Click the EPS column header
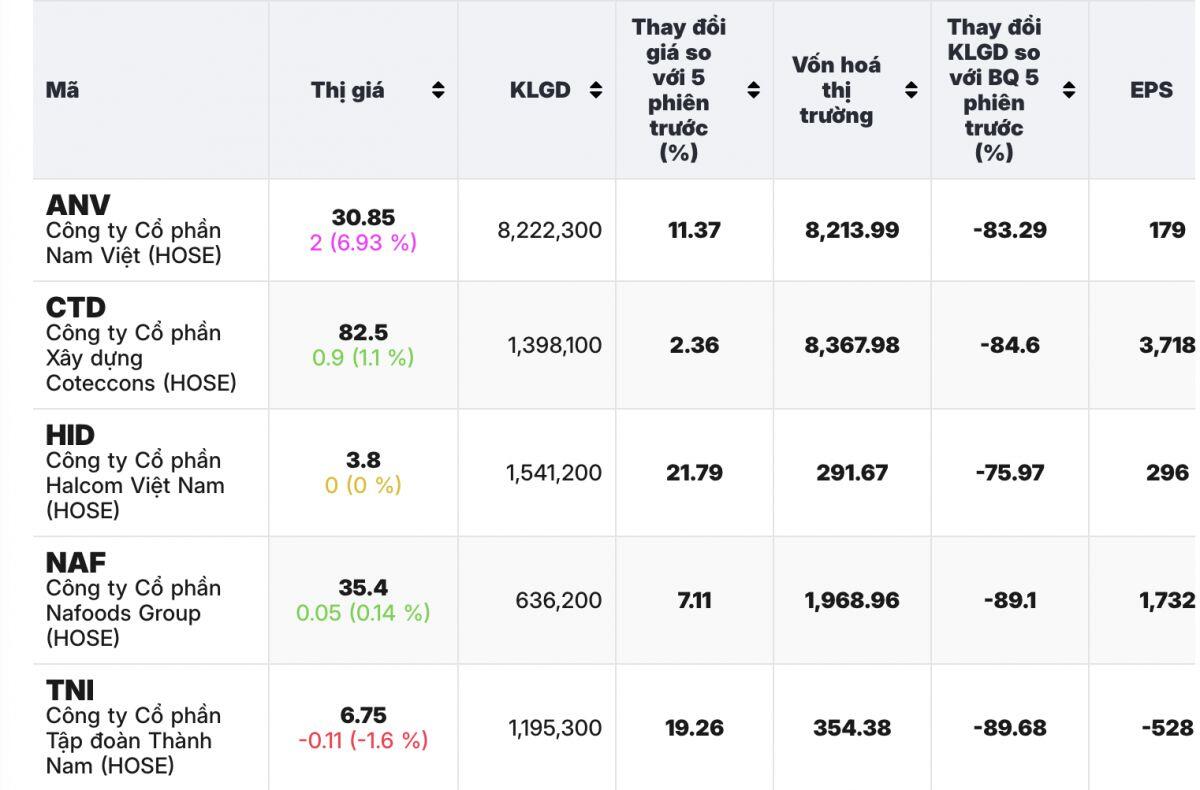The image size is (1200, 790). pos(1151,91)
